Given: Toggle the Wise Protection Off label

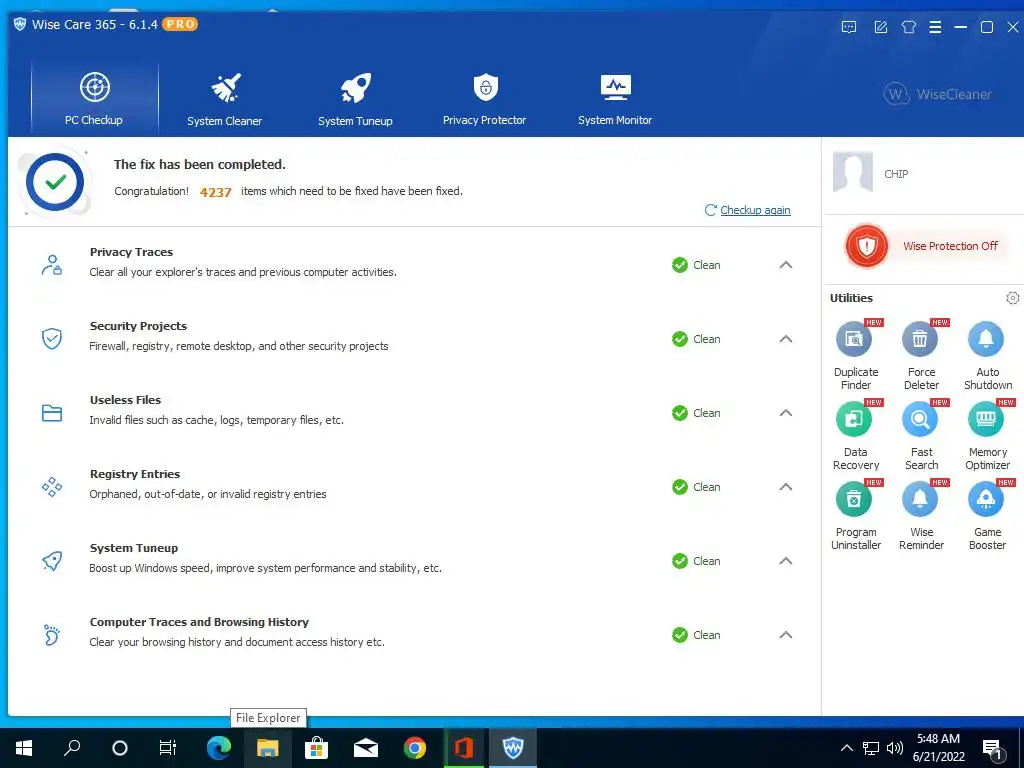Looking at the screenshot, I should point(950,246).
